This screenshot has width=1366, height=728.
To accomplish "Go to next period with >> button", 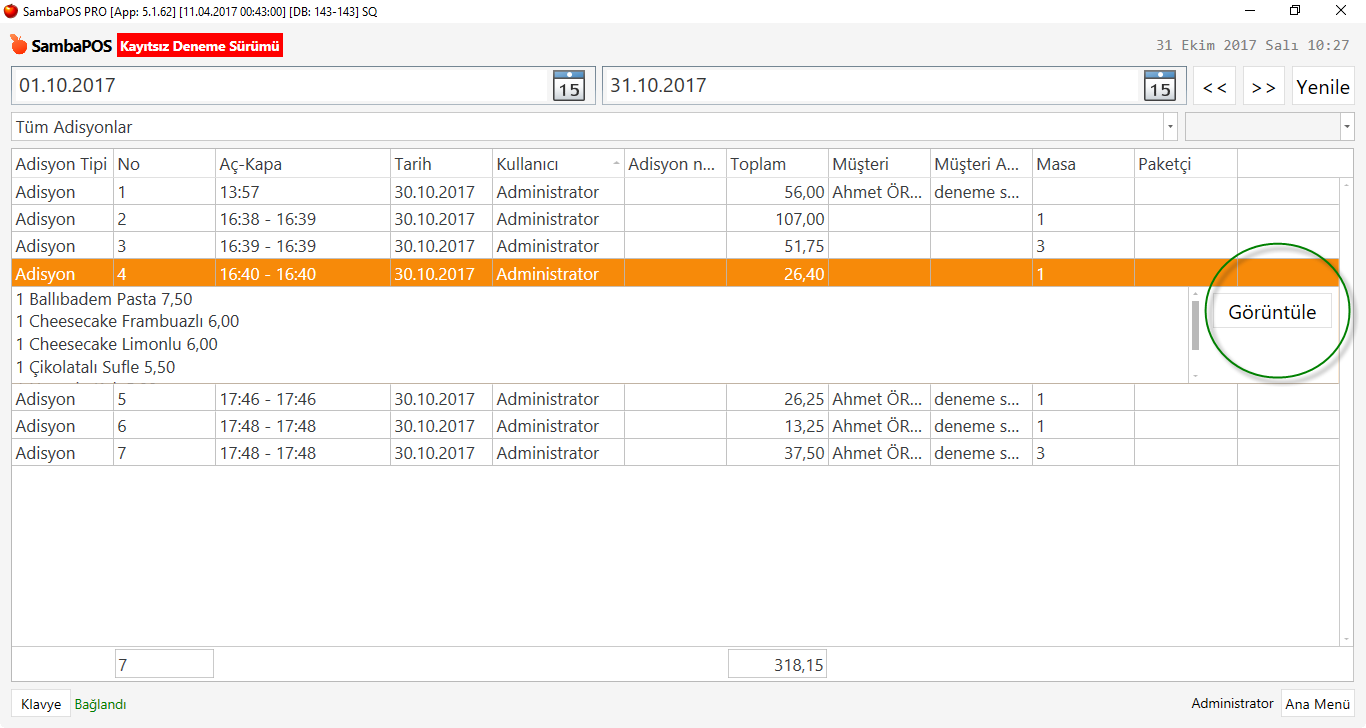I will pos(1264,86).
